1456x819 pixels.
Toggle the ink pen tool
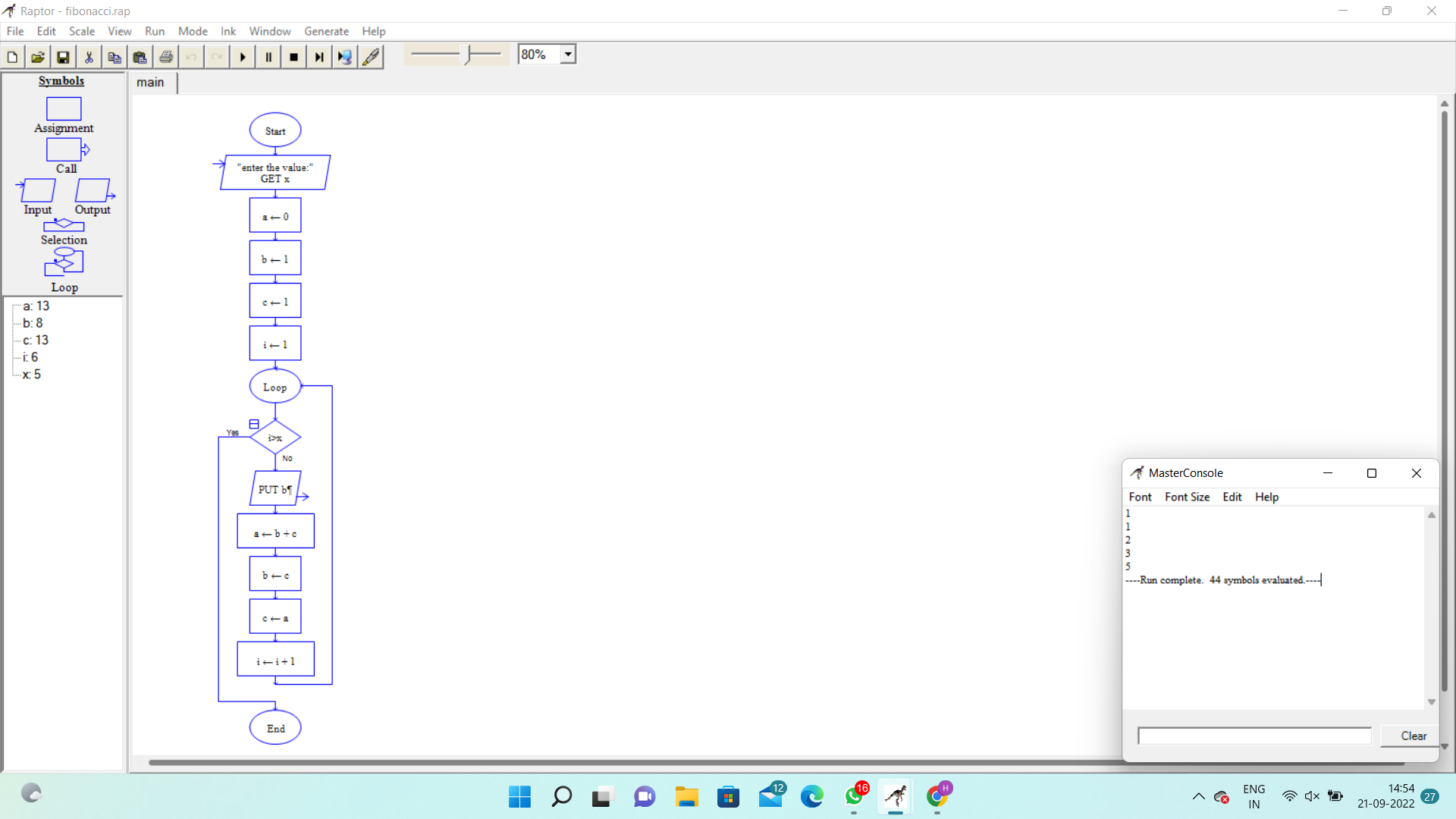(x=371, y=57)
